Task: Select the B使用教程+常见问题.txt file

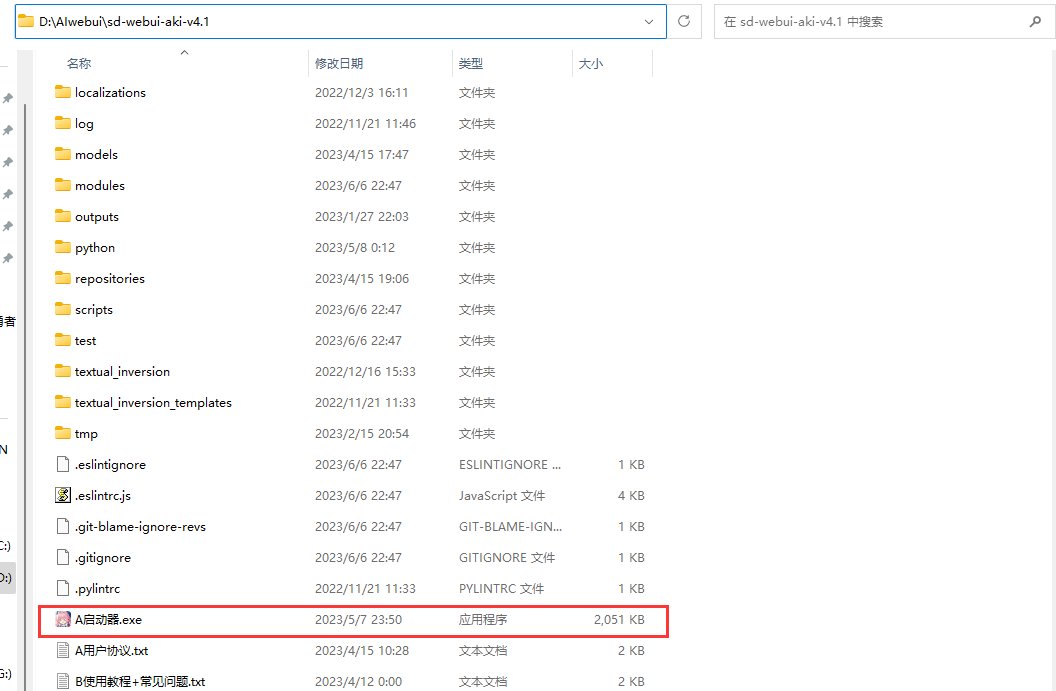Action: pyautogui.click(x=140, y=681)
